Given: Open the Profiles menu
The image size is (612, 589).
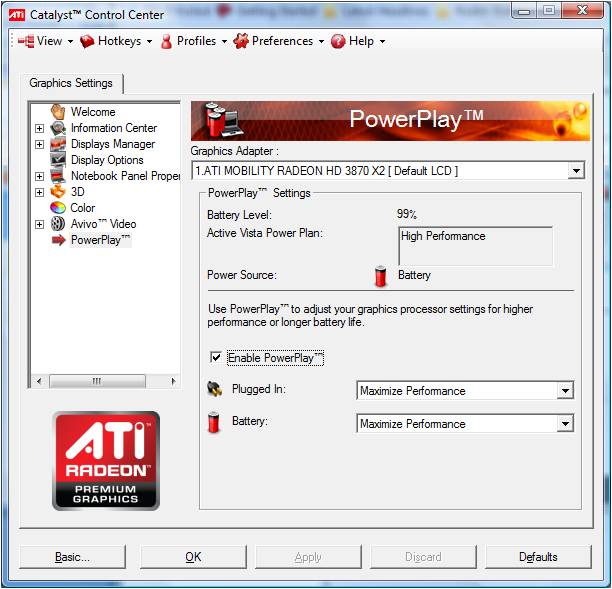Looking at the screenshot, I should [194, 41].
